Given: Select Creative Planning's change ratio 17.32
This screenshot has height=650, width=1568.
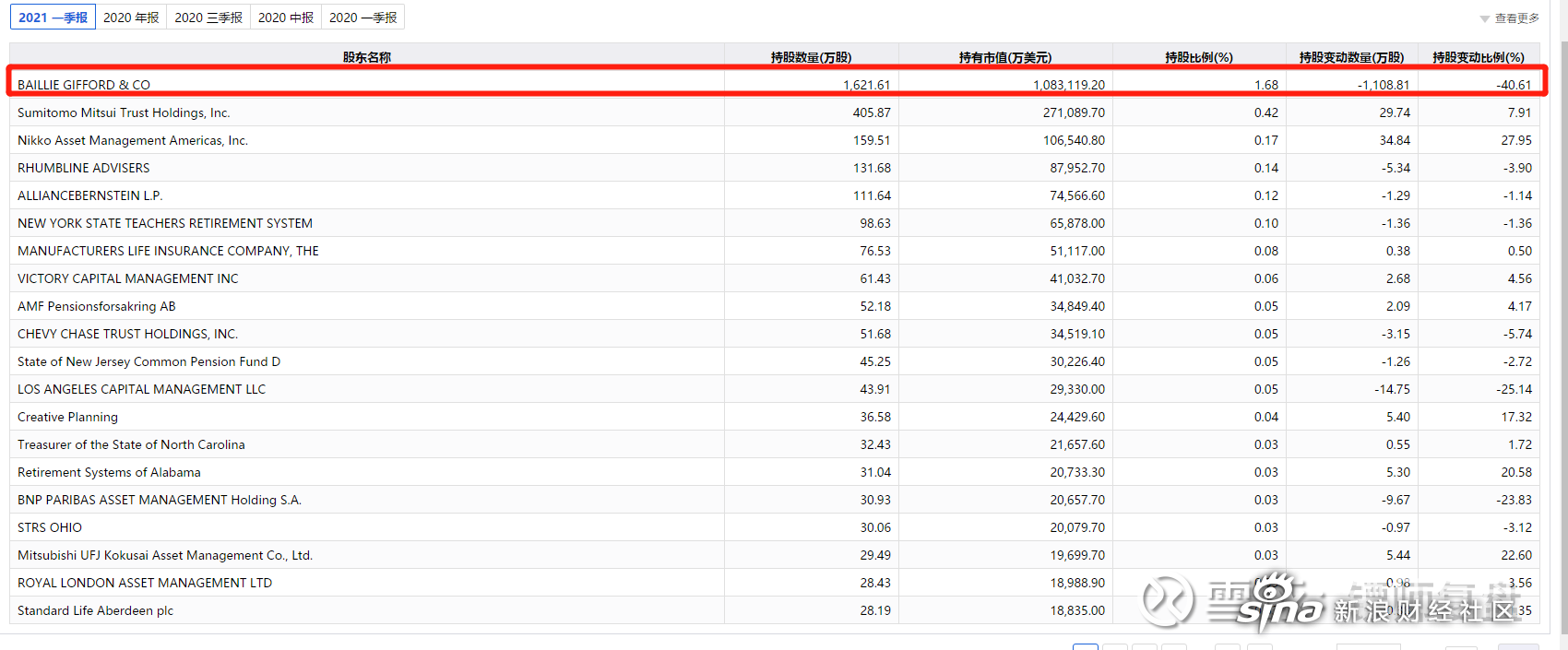Looking at the screenshot, I should 1516,417.
